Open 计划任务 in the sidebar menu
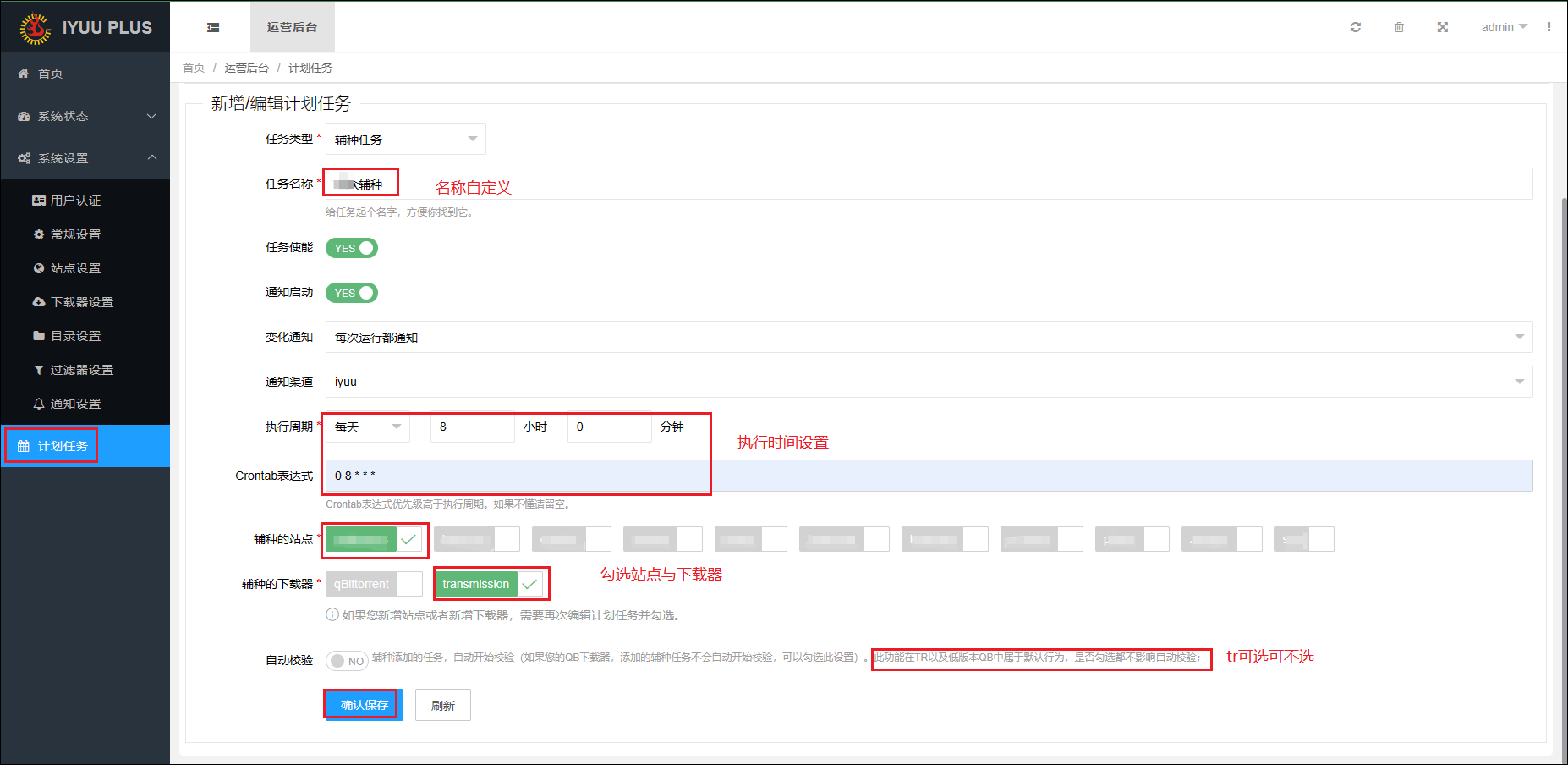This screenshot has height=765, width=1568. pos(63,446)
